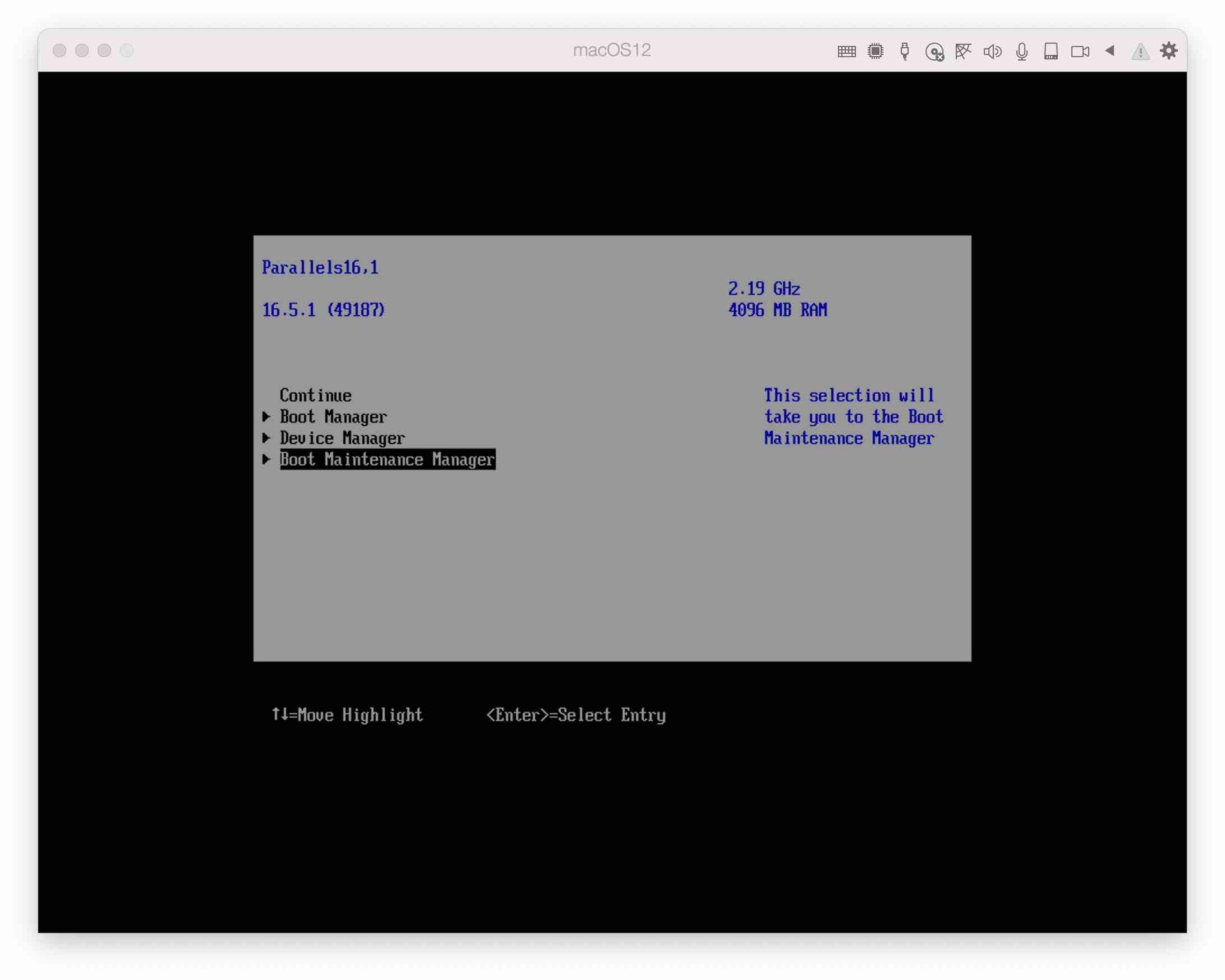The width and height of the screenshot is (1225, 980).
Task: Click the arrow beside Boot Maintenance Manager
Action: 266,459
